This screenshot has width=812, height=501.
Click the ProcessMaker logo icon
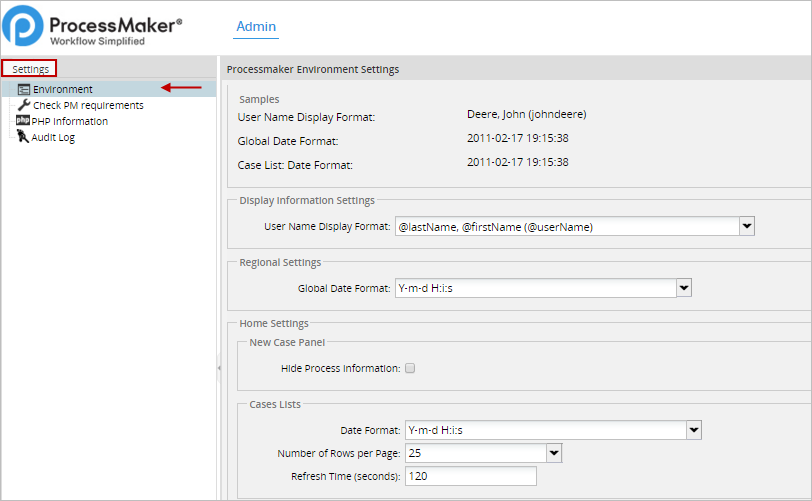(24, 27)
